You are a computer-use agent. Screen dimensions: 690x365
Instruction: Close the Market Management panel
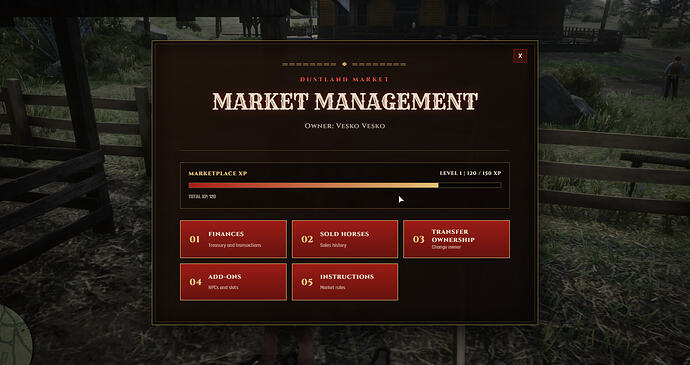[x=520, y=56]
